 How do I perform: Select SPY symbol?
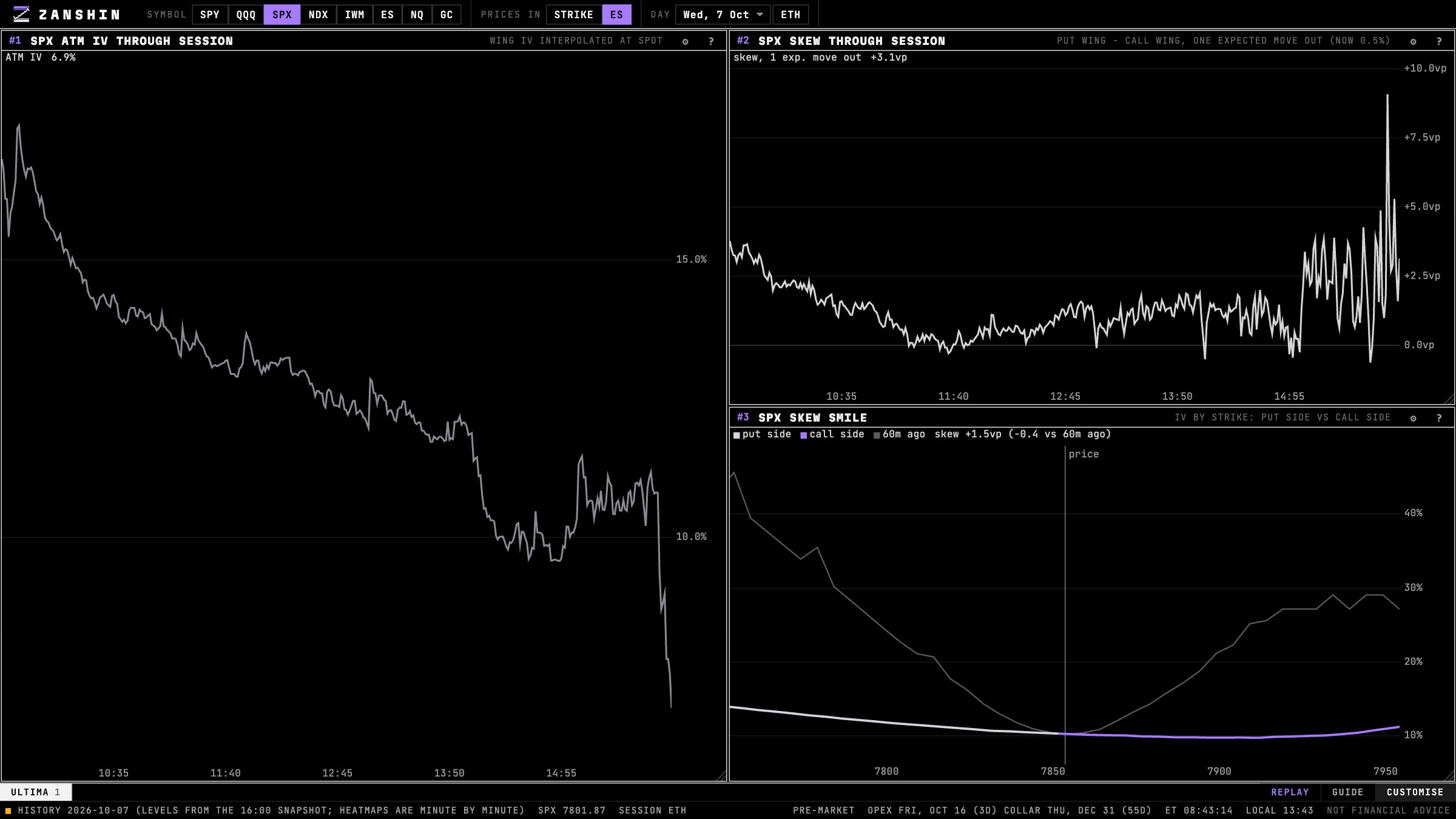click(210, 15)
